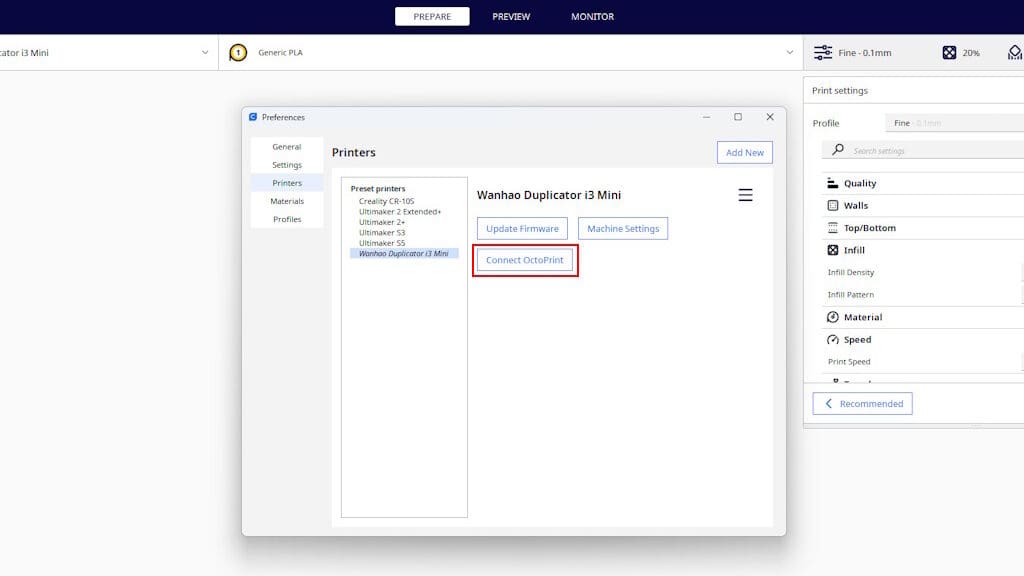This screenshot has width=1024, height=576.
Task: Click the infill 20% icon in header
Action: tap(949, 52)
